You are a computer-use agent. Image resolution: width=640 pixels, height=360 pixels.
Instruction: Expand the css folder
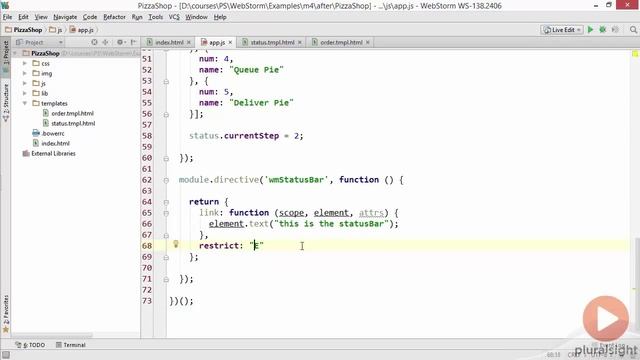[x=25, y=63]
